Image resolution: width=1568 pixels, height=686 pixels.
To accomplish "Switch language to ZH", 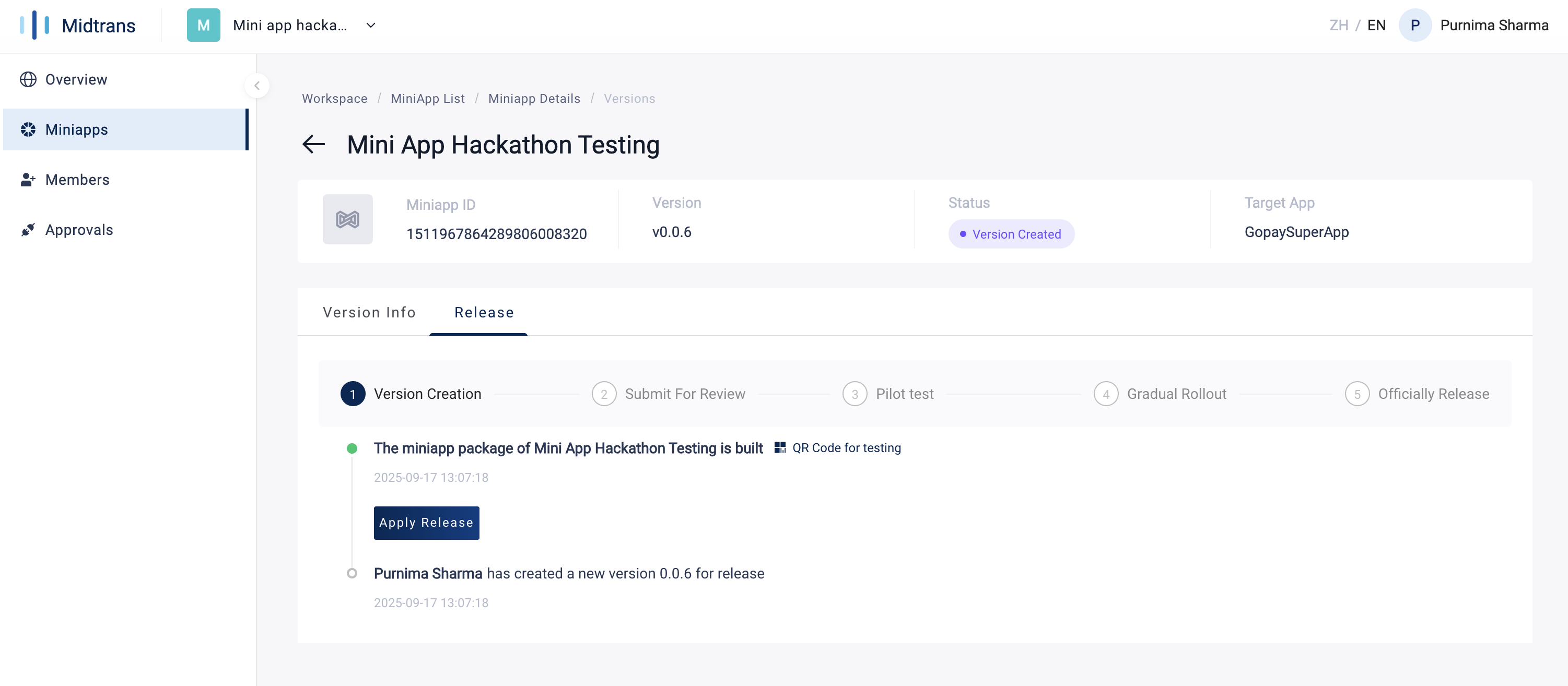I will pyautogui.click(x=1339, y=26).
